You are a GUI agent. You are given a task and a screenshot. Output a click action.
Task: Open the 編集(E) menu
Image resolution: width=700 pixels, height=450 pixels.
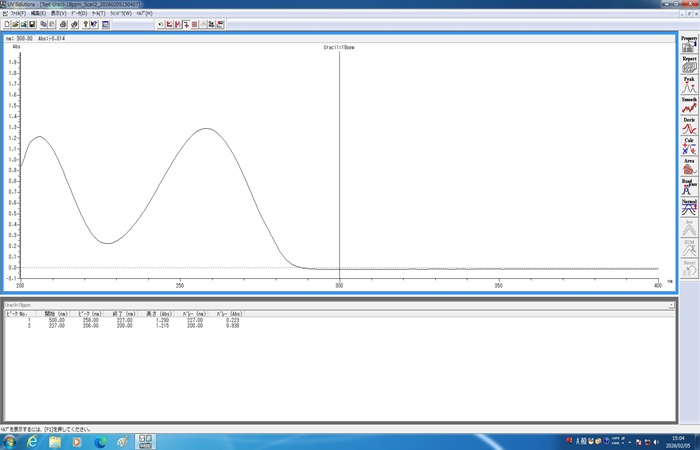tap(38, 13)
